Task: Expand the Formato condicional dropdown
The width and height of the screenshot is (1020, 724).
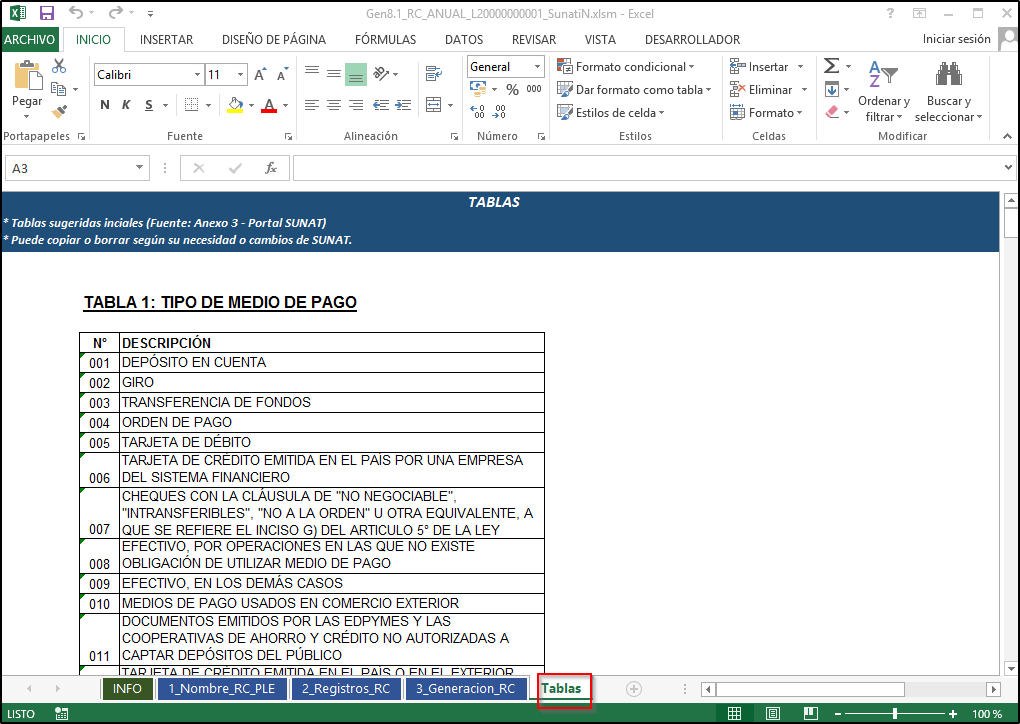Action: point(633,67)
